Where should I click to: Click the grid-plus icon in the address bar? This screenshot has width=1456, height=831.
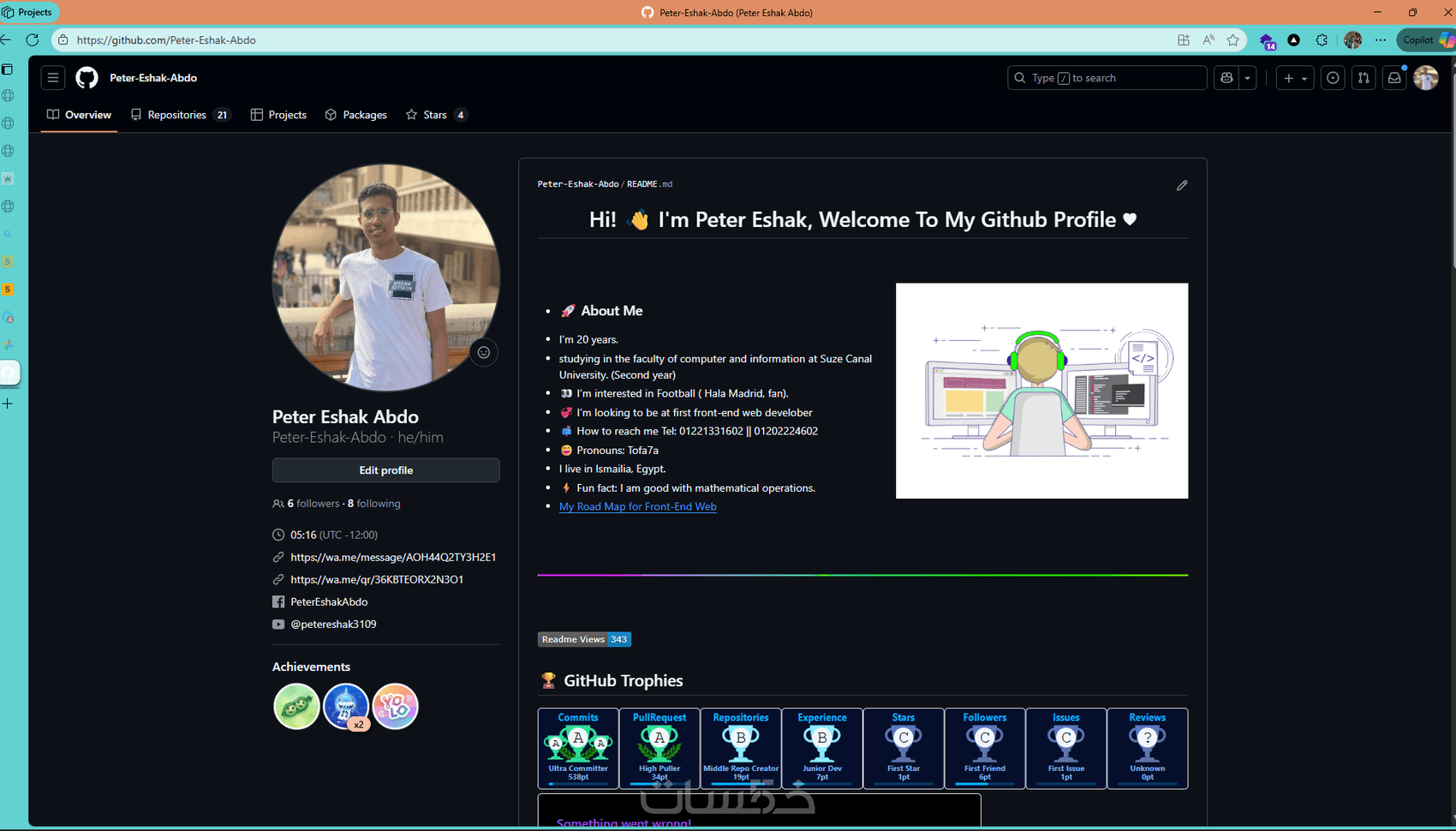click(1184, 40)
